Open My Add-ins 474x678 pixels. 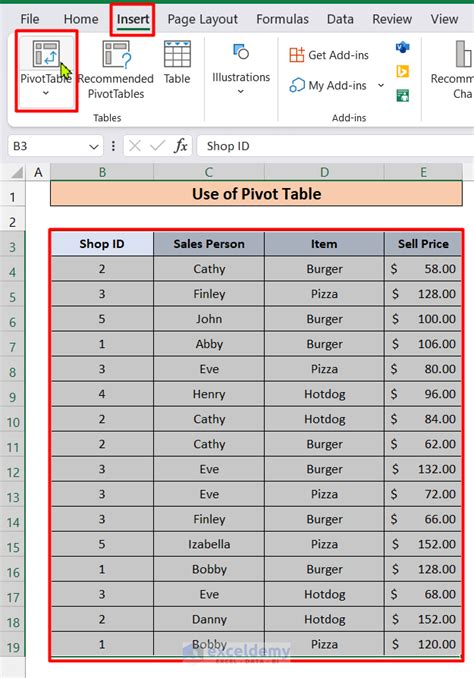point(329,85)
